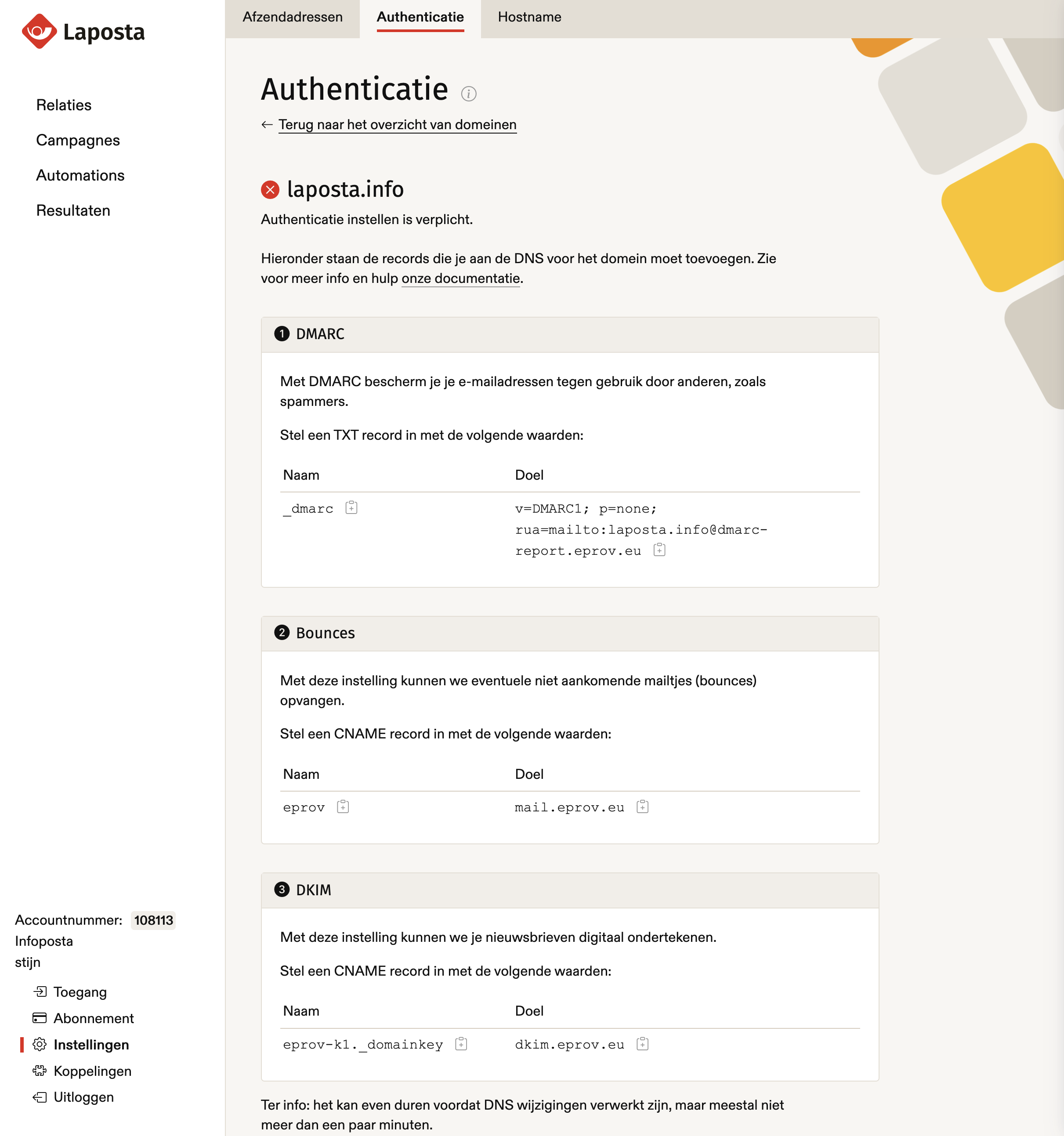The width and height of the screenshot is (1064, 1136).
Task: Copy the dkim.eprov.eu target
Action: point(642,1043)
